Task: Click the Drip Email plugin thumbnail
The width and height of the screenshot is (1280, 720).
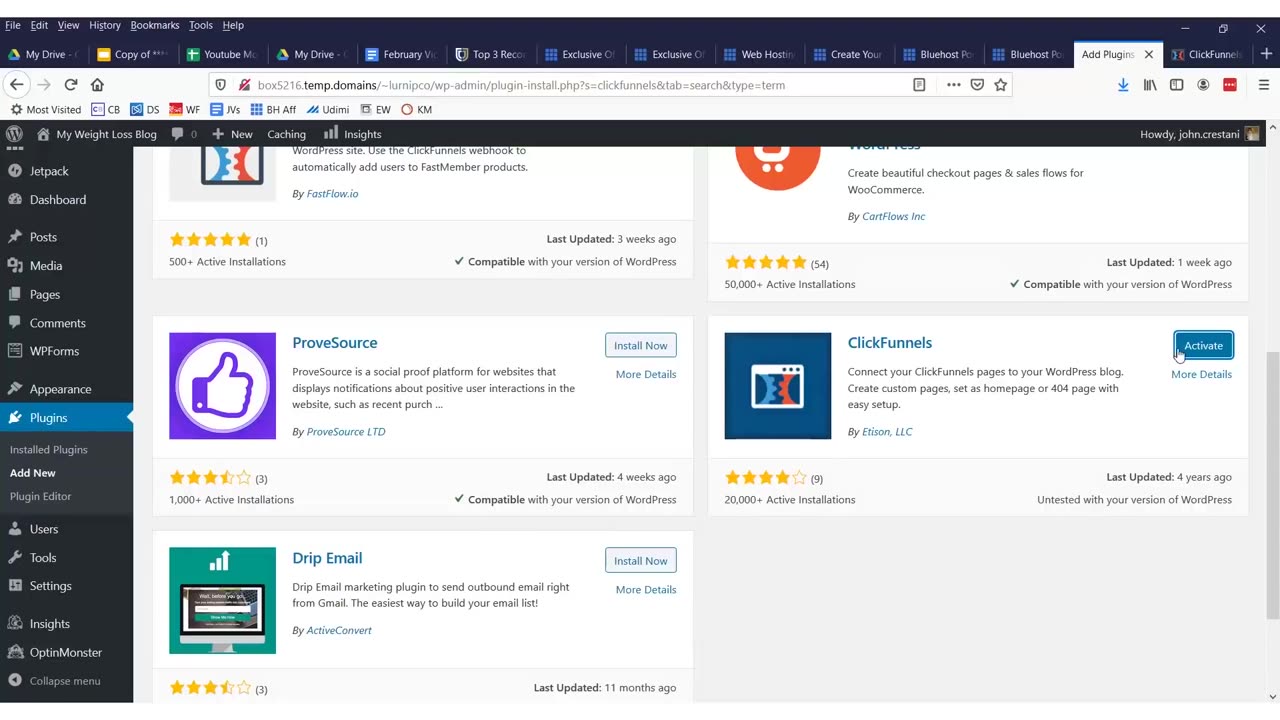Action: click(x=222, y=600)
